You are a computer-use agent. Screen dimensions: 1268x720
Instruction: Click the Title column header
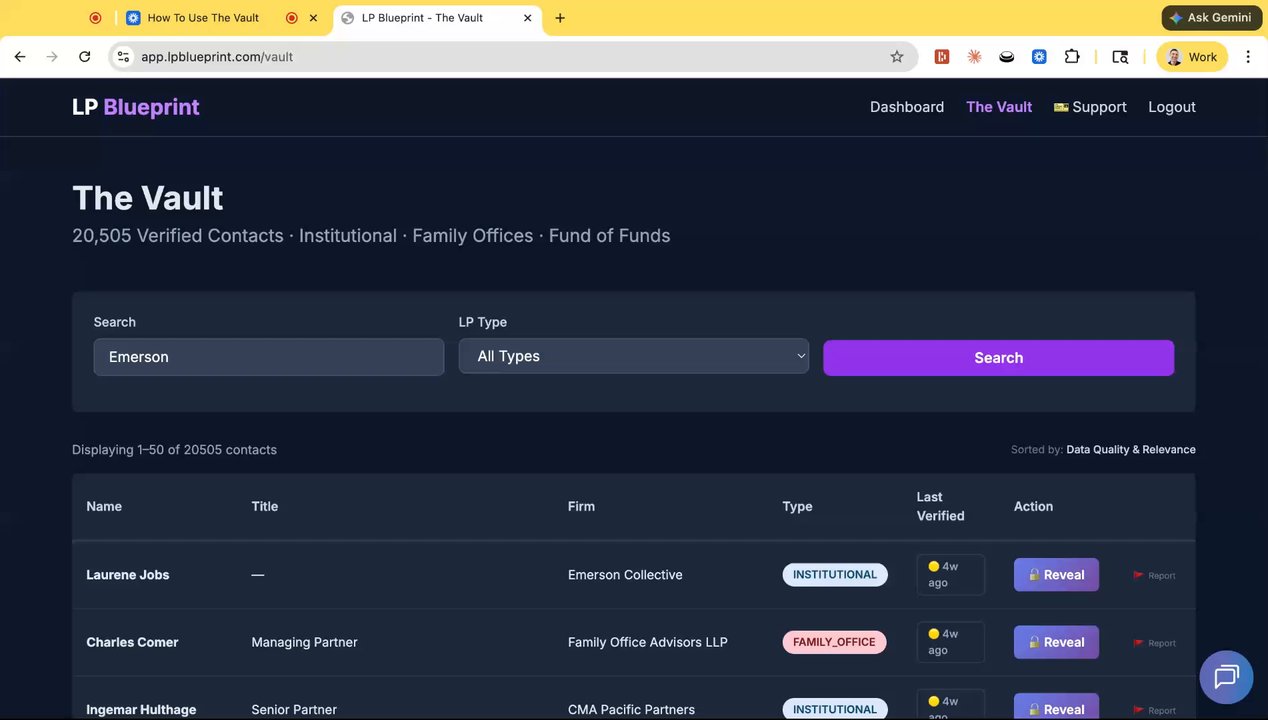pyautogui.click(x=265, y=507)
